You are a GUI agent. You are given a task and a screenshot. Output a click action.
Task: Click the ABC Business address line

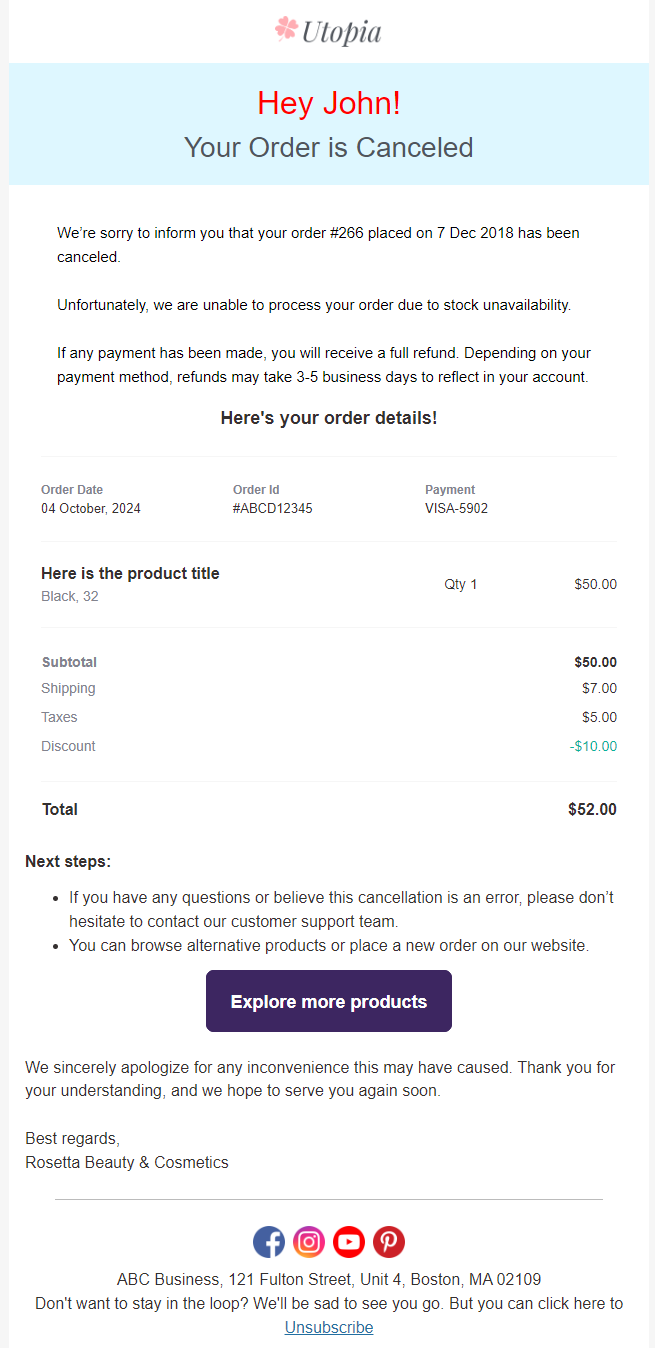[329, 1279]
